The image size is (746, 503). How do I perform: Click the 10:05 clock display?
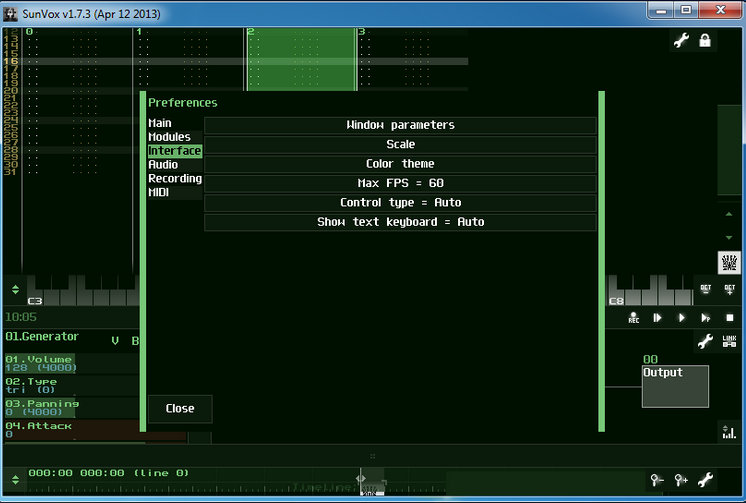tap(21, 317)
